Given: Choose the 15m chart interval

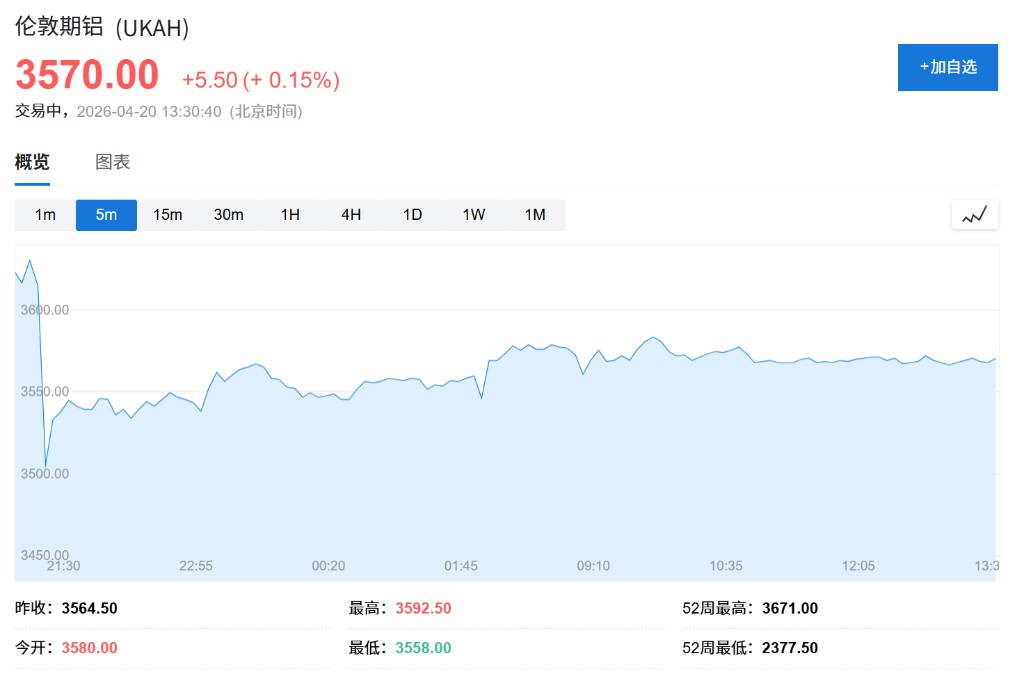Looking at the screenshot, I should click(167, 215).
